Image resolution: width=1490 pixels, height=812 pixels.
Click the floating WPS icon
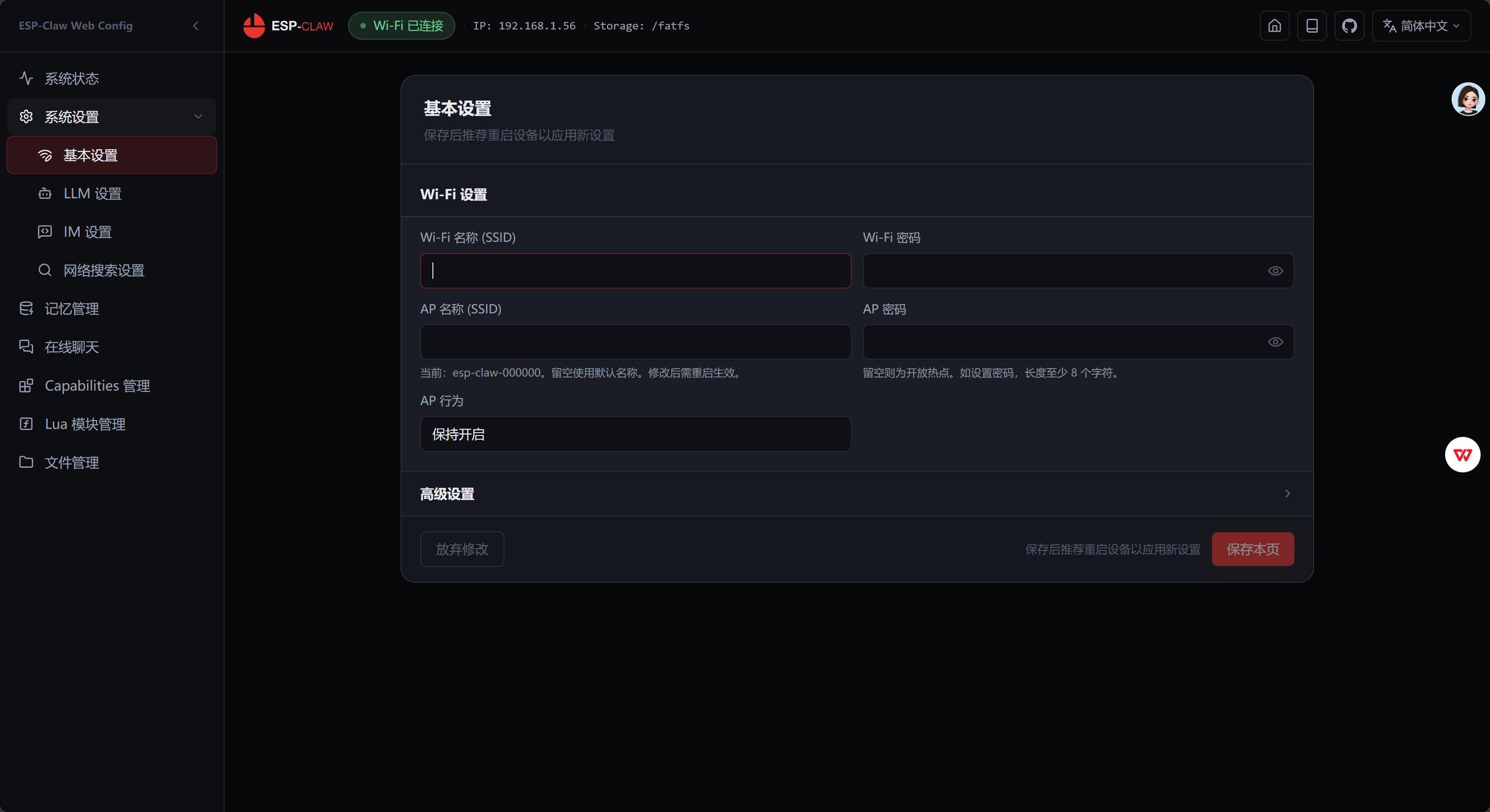1462,454
